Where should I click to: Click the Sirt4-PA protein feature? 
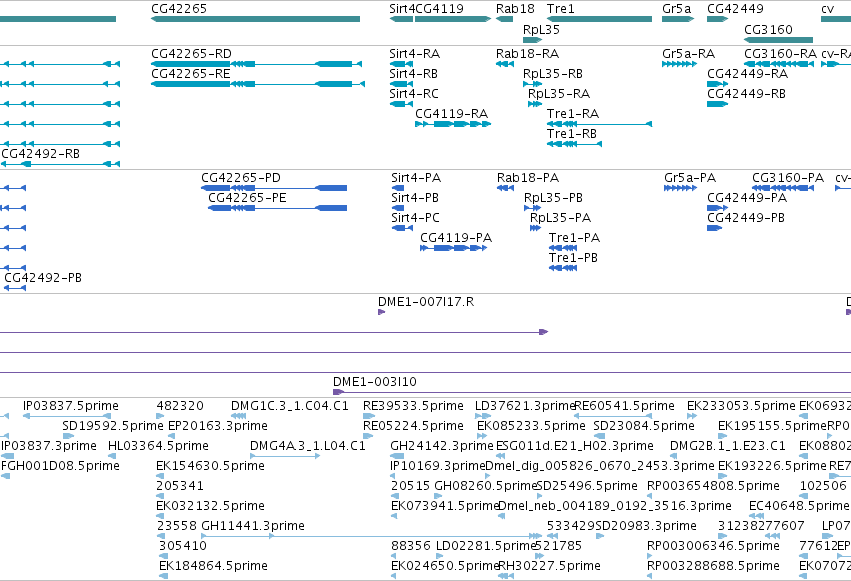tap(398, 188)
